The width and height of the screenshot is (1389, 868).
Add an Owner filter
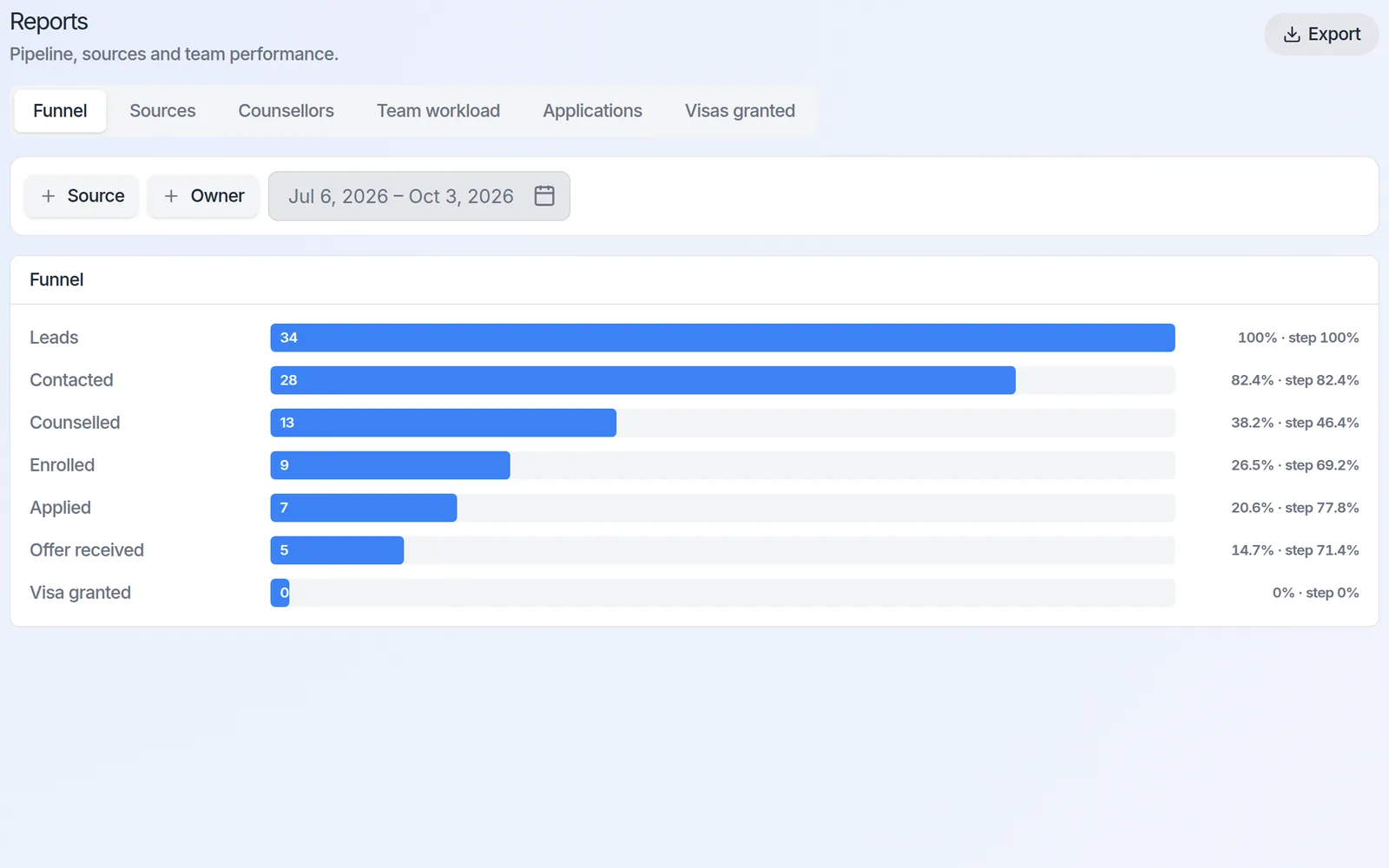point(203,196)
